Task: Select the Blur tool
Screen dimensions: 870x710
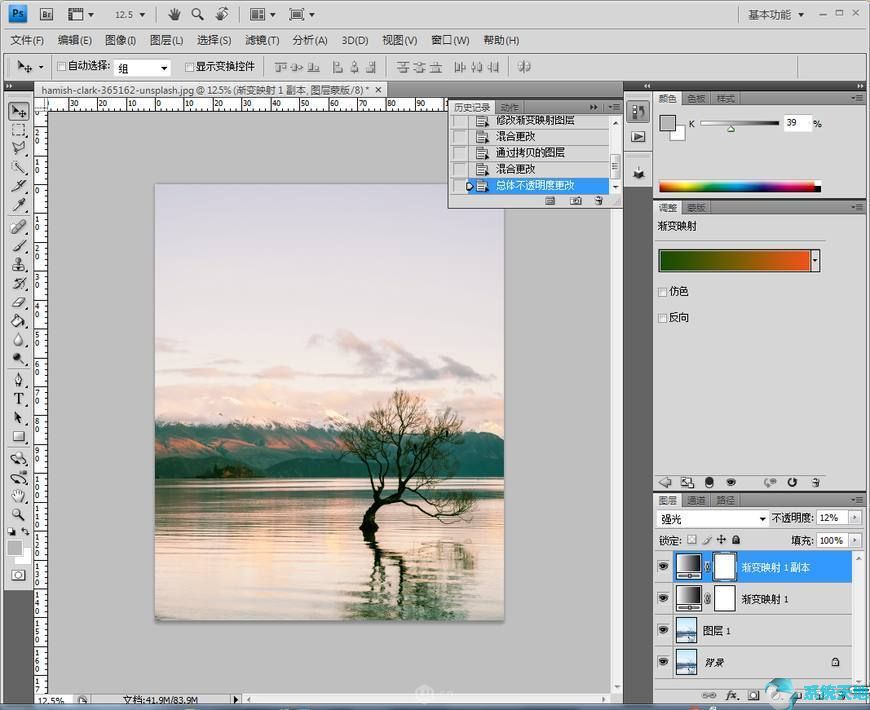Action: [18, 340]
